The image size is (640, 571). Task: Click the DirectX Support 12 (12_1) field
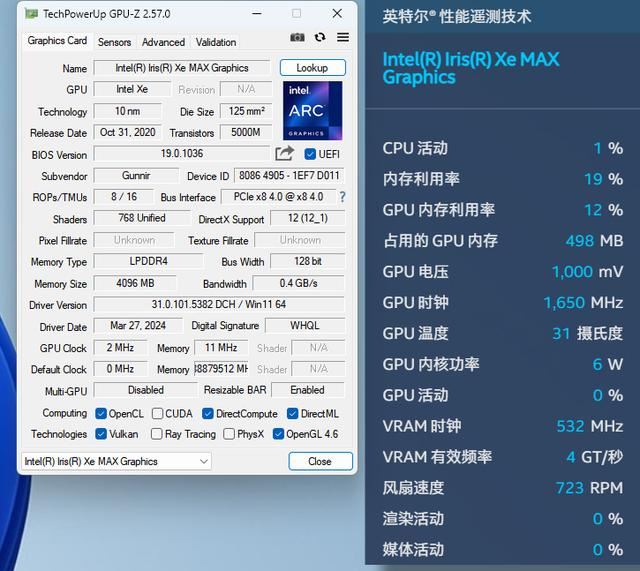(308, 218)
